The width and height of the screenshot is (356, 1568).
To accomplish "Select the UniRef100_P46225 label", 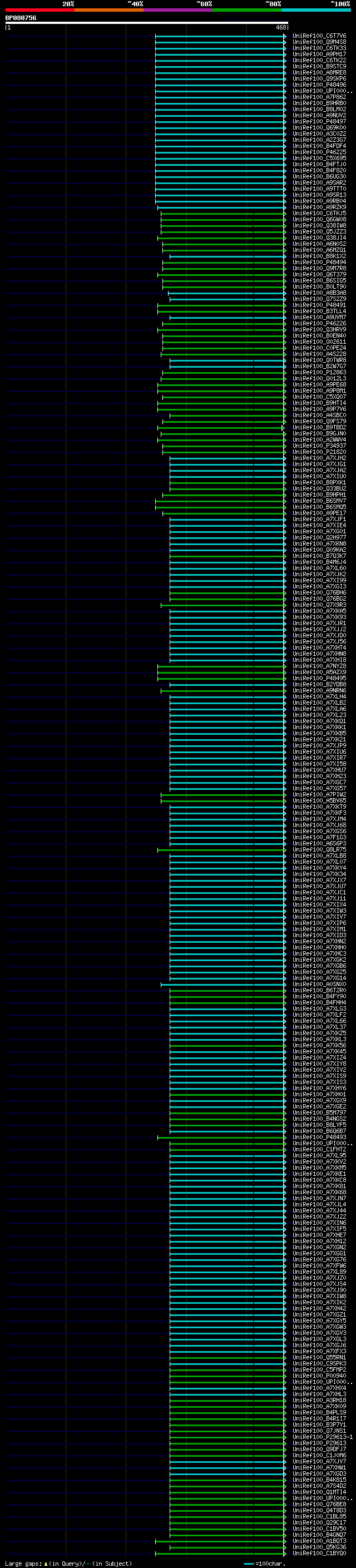I will pos(319,152).
